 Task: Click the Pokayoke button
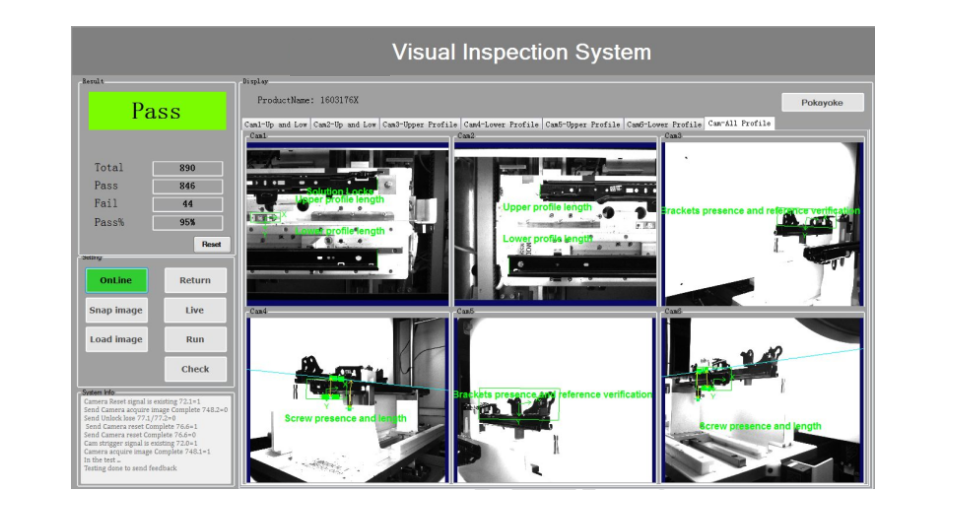[822, 103]
